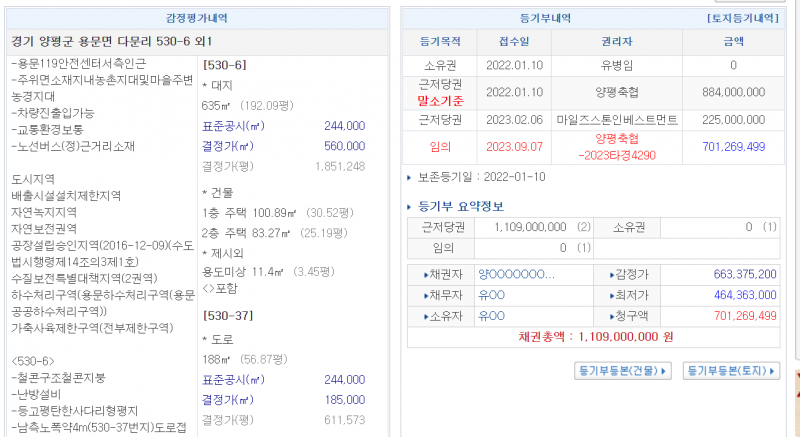This screenshot has height=437, width=800.
Task: Click the arrow bullet before 청구액
Action: click(612, 316)
